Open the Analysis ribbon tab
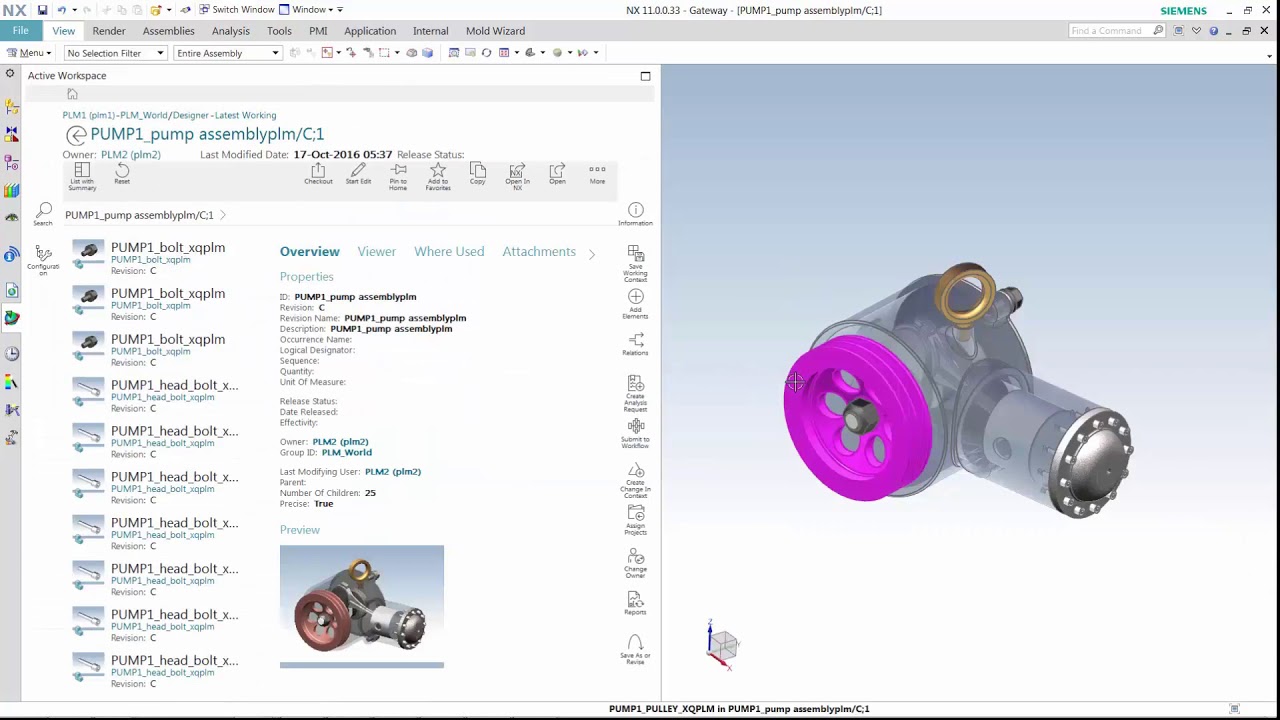1280x720 pixels. [x=231, y=31]
